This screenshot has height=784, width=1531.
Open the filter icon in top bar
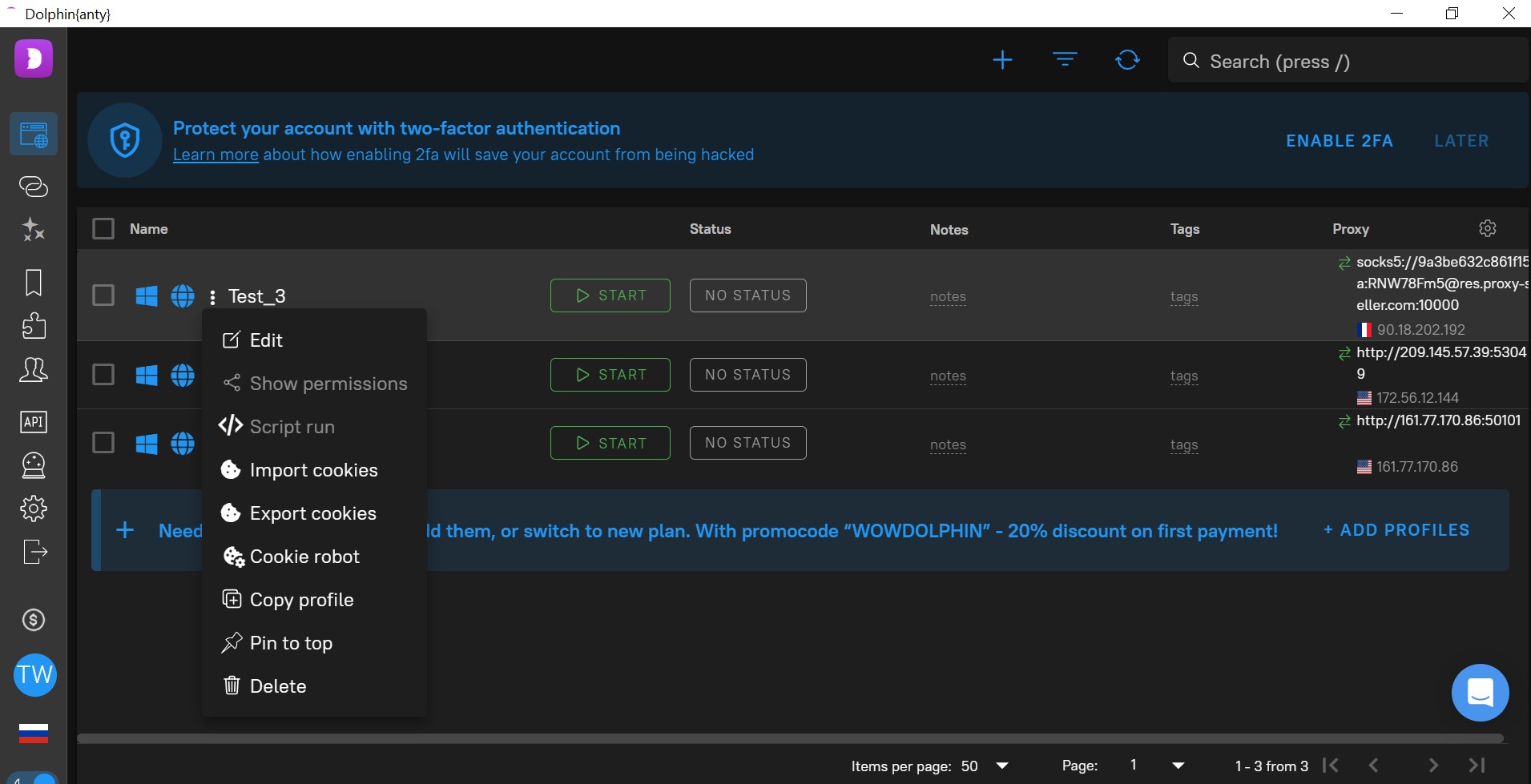(1065, 60)
